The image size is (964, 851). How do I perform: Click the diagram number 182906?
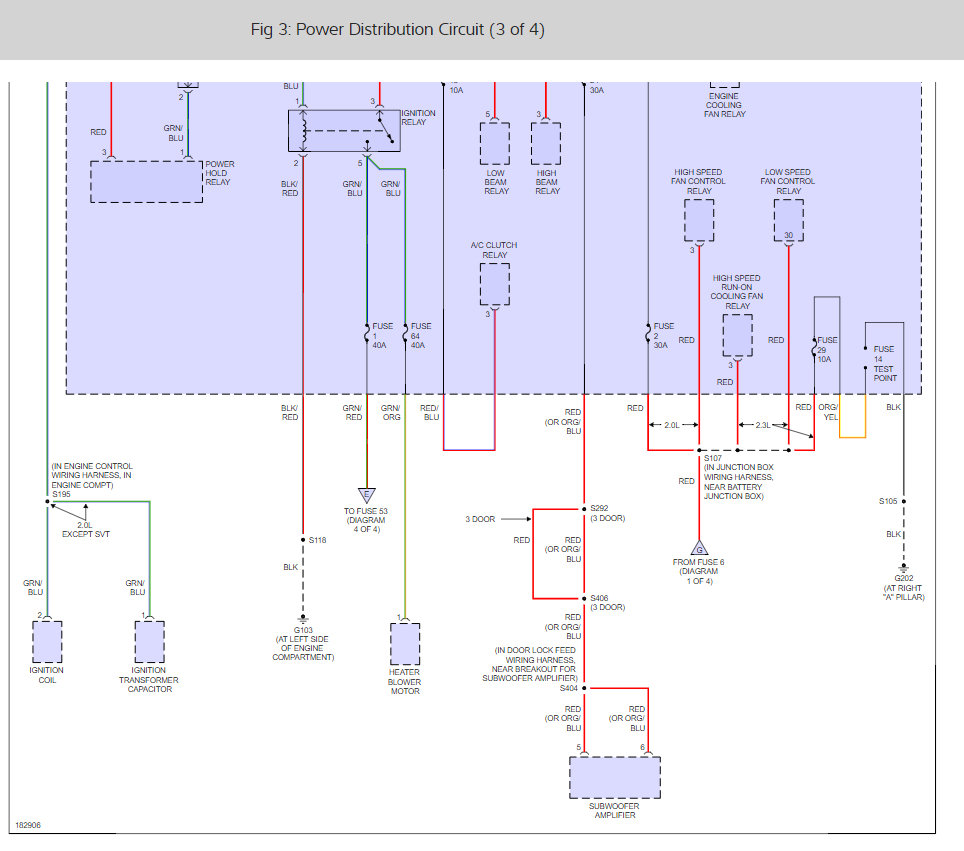pyautogui.click(x=28, y=825)
